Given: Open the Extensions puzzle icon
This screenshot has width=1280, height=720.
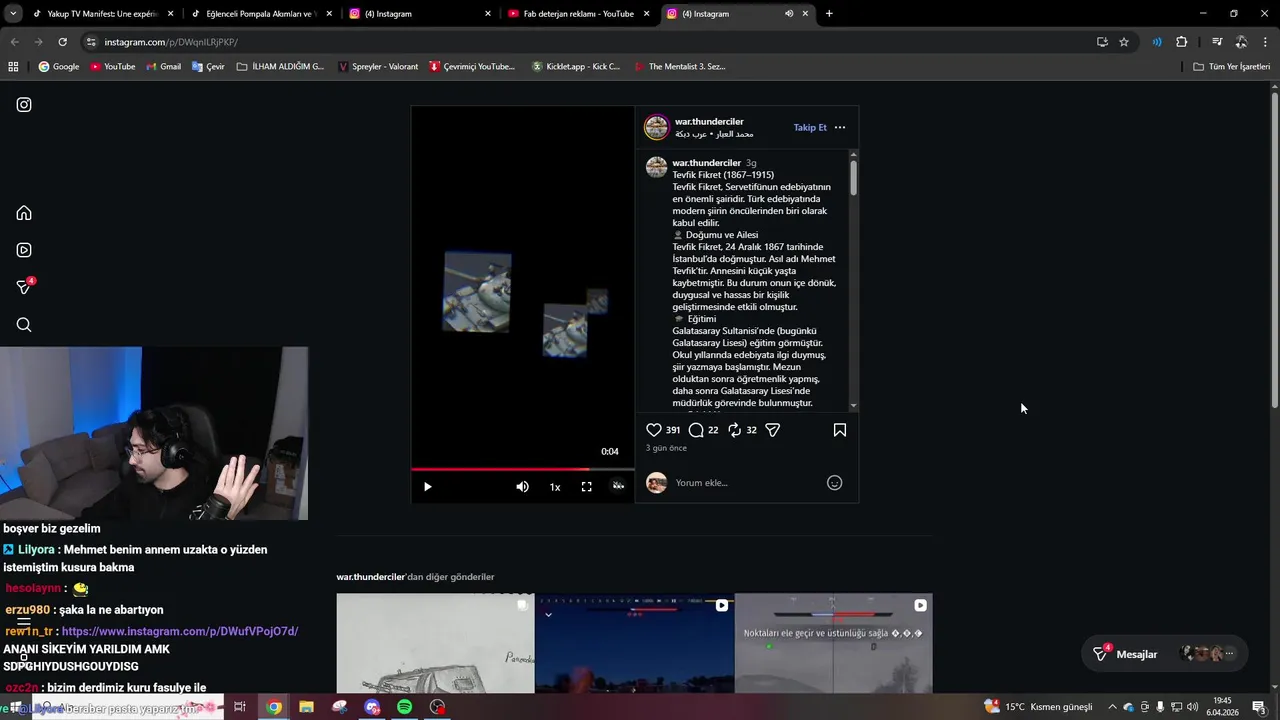Looking at the screenshot, I should (1182, 42).
